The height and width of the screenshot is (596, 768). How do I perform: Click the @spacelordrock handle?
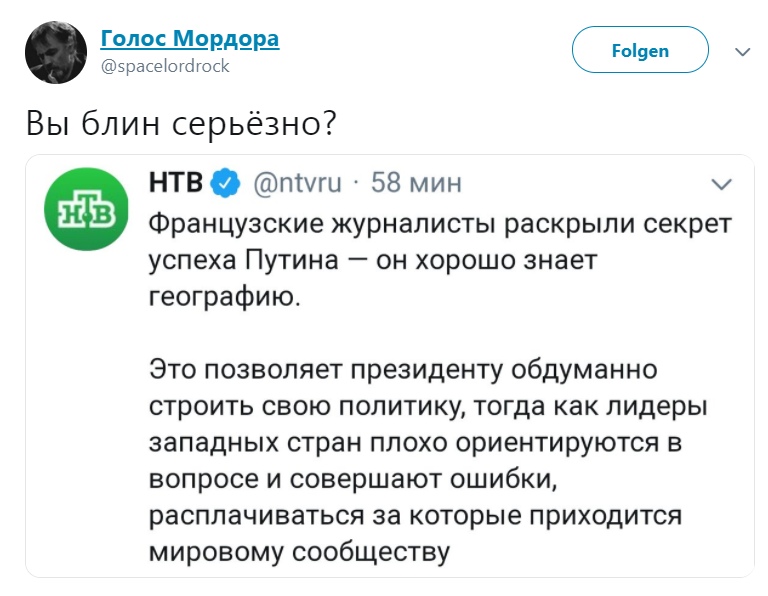click(x=165, y=66)
